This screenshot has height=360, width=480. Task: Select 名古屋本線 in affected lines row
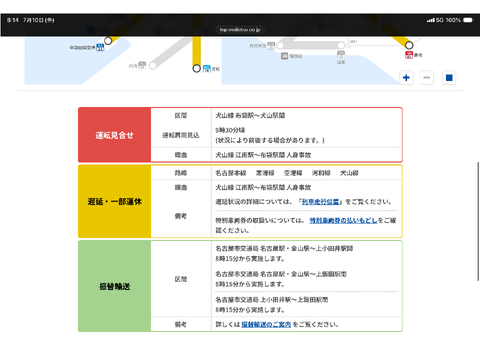point(231,173)
